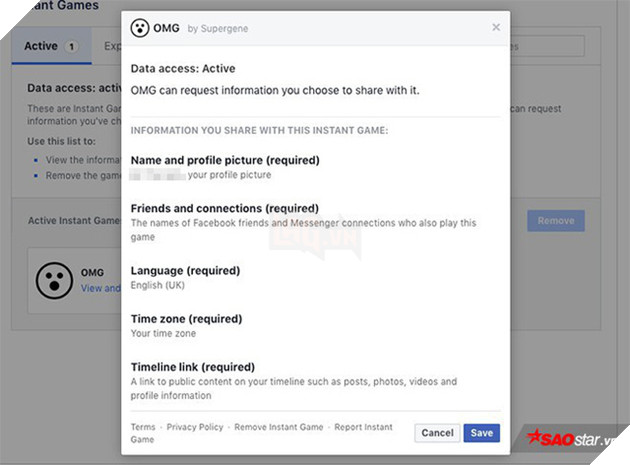
Task: Click the OMG game icon in background list
Action: [x=54, y=281]
